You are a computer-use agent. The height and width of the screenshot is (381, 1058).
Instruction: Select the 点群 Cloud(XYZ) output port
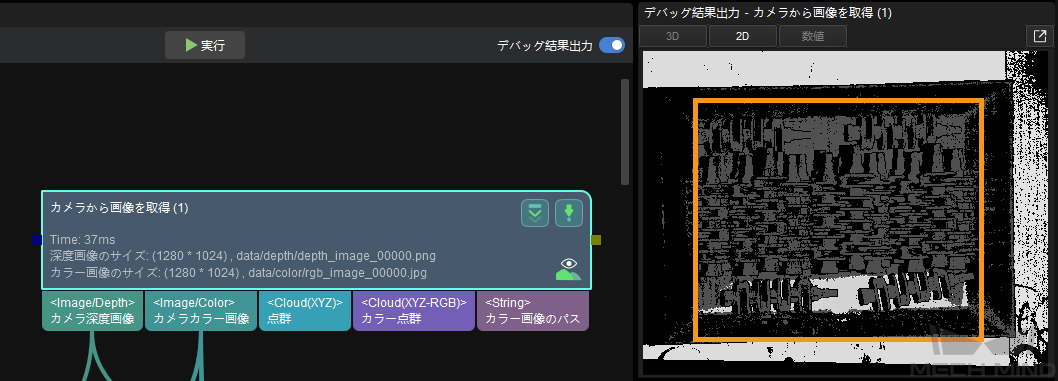point(305,311)
